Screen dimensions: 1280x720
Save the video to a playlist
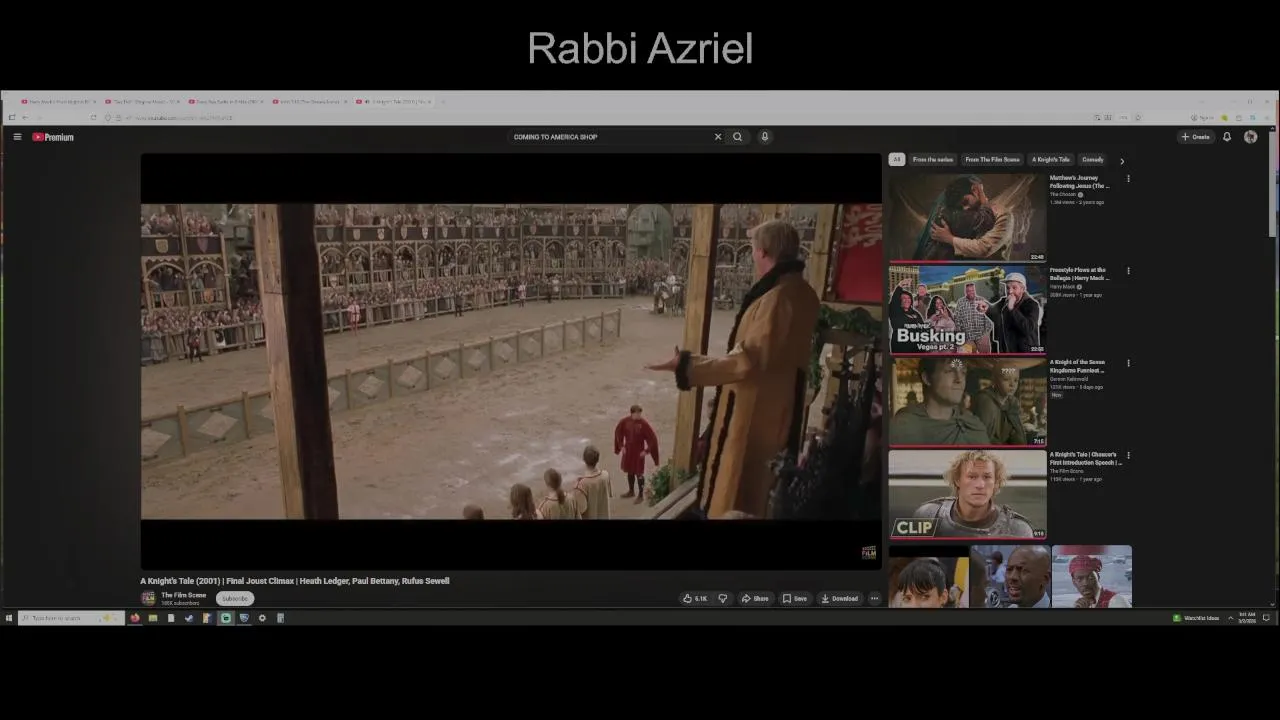point(795,599)
